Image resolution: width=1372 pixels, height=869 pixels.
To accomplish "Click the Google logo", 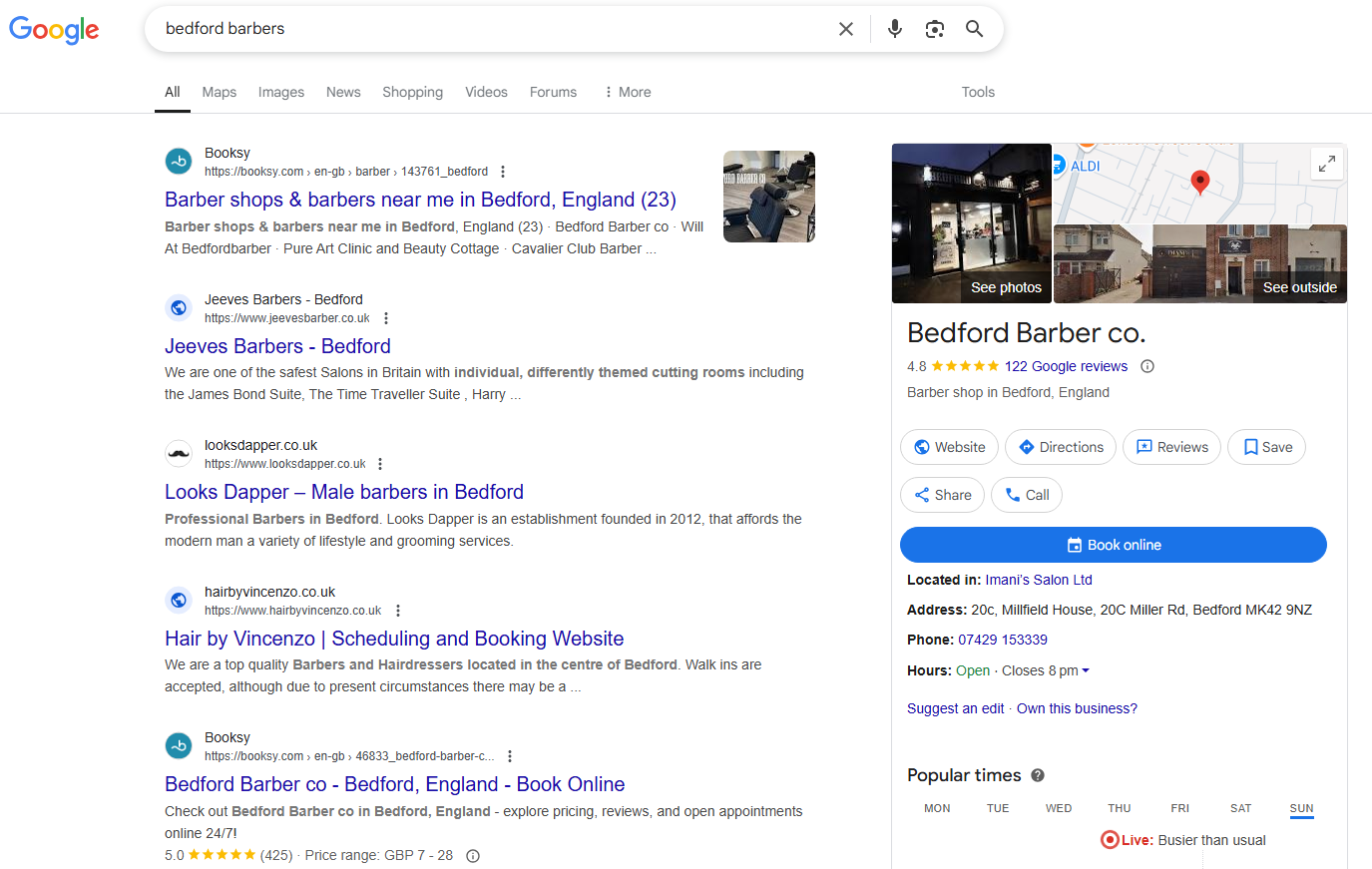I will click(54, 30).
